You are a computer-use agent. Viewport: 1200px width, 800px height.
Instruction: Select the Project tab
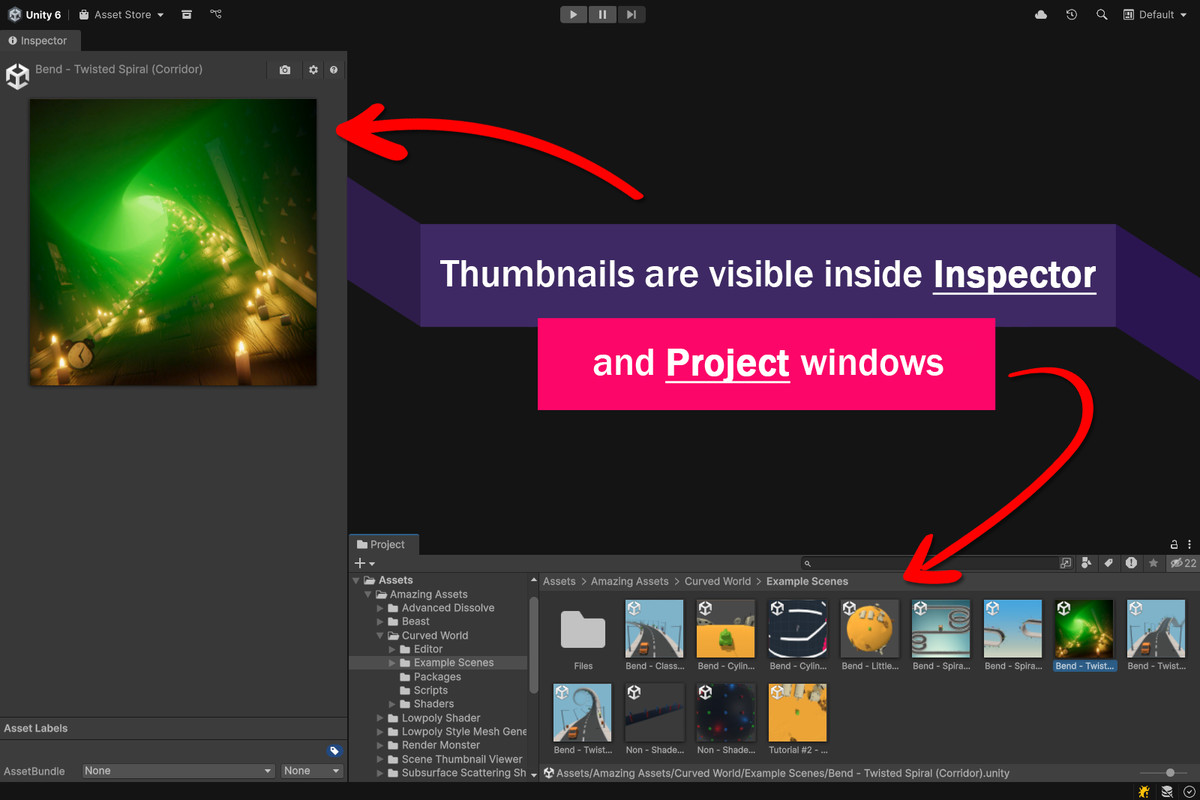382,544
